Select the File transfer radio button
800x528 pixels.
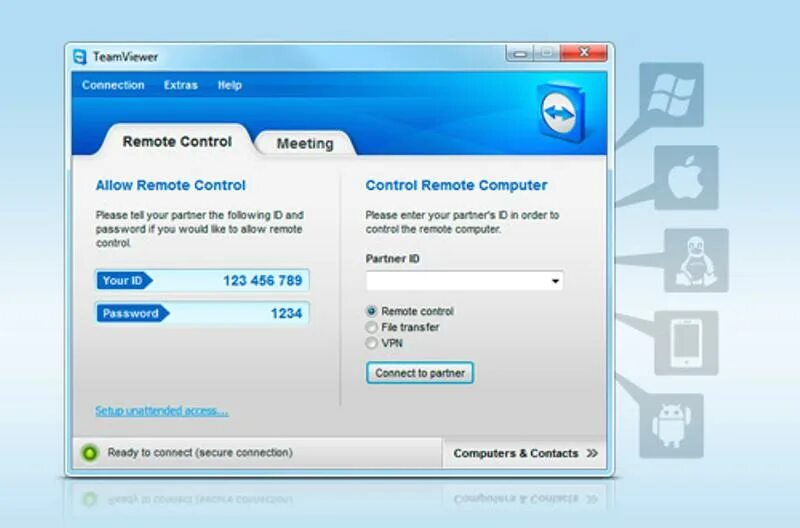pyautogui.click(x=371, y=327)
